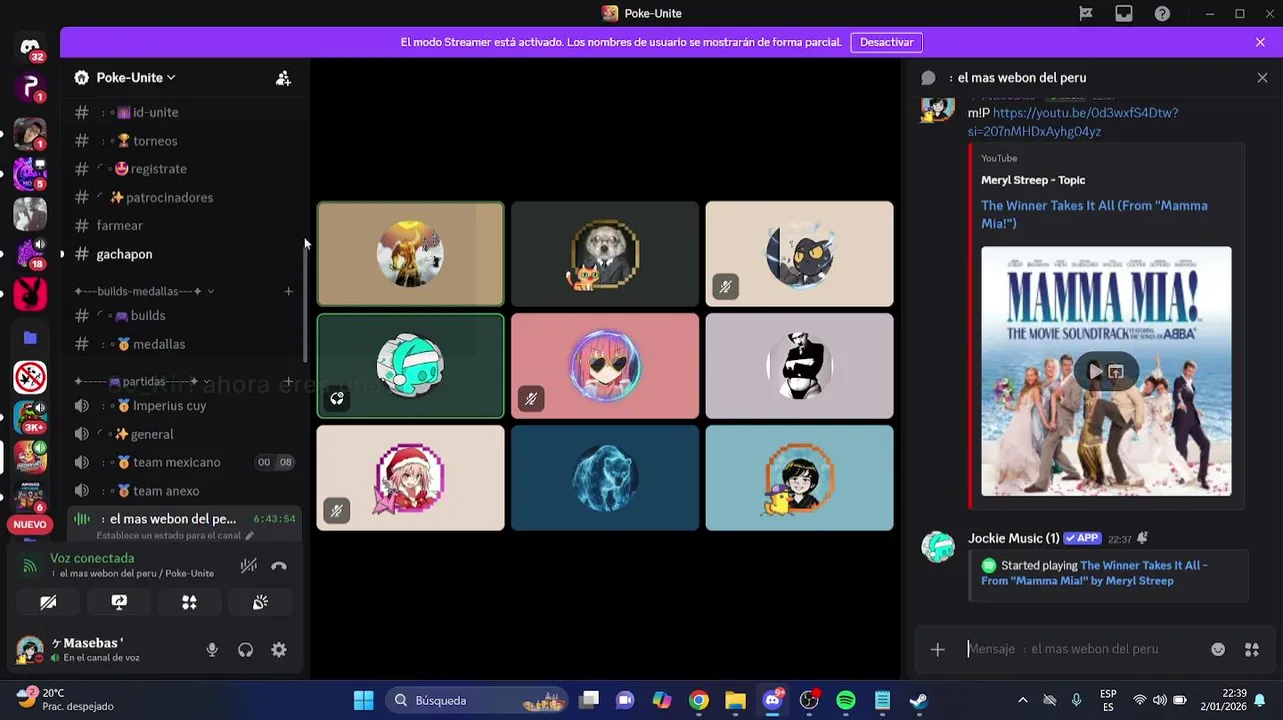Open The Winner Takes It All embed title

click(x=1094, y=214)
